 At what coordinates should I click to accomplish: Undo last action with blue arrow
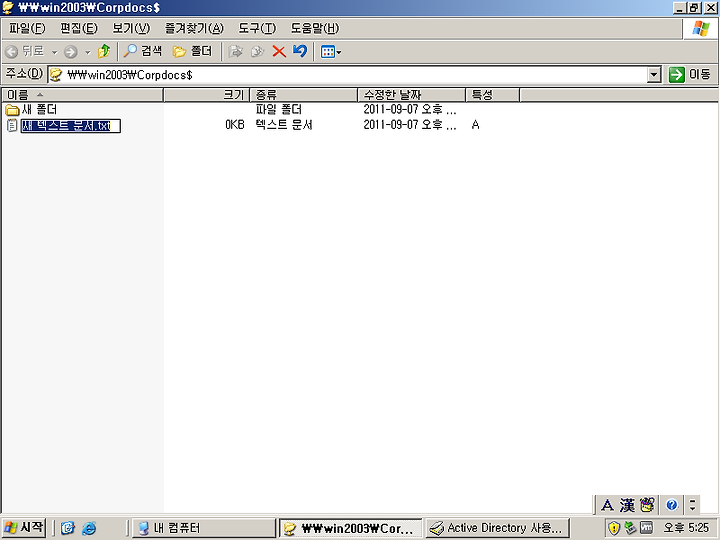click(300, 51)
